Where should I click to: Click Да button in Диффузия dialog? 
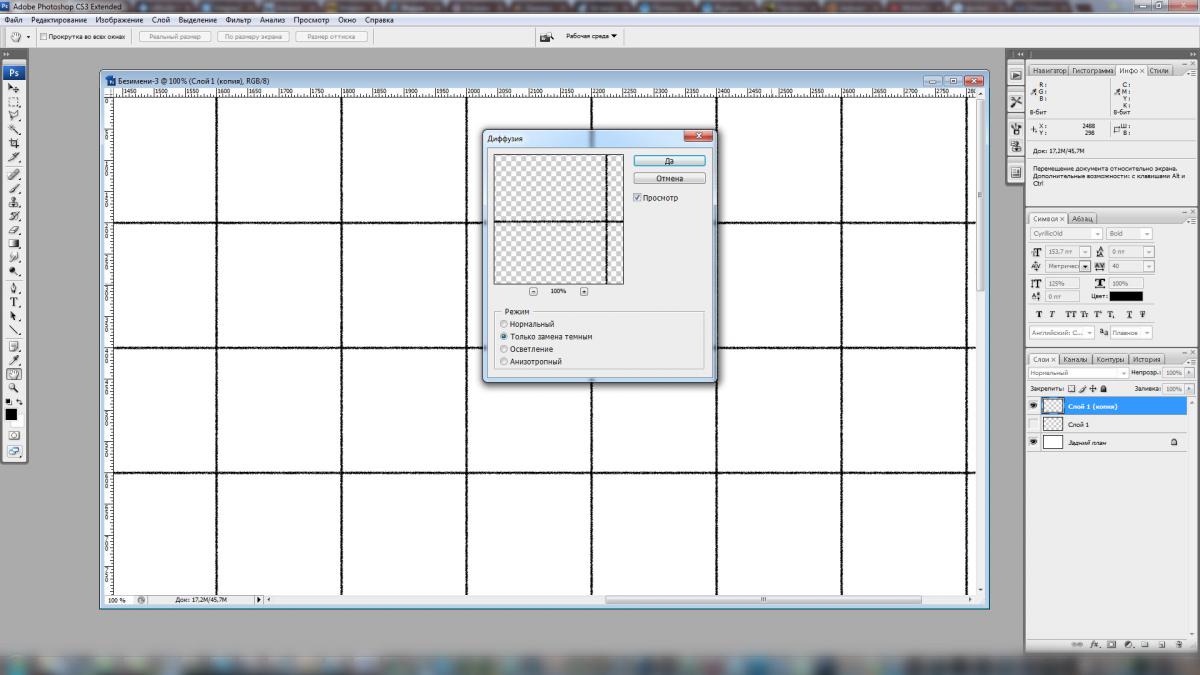[670, 161]
